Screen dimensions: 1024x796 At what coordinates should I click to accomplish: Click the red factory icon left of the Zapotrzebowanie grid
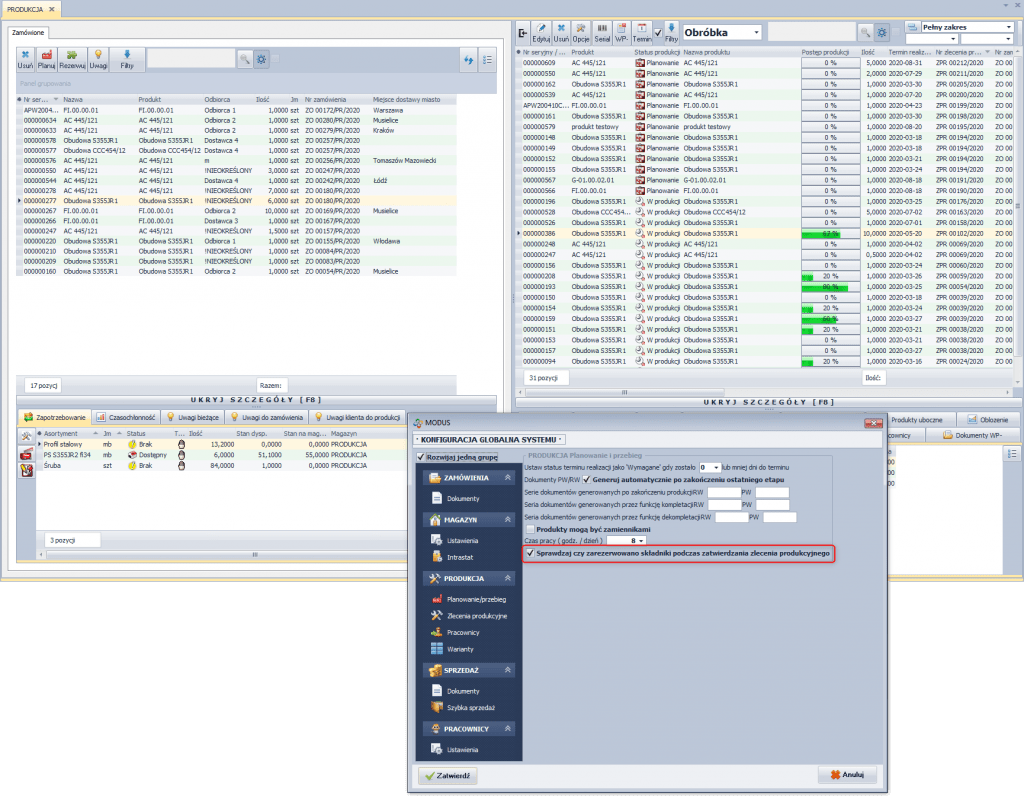[26, 453]
